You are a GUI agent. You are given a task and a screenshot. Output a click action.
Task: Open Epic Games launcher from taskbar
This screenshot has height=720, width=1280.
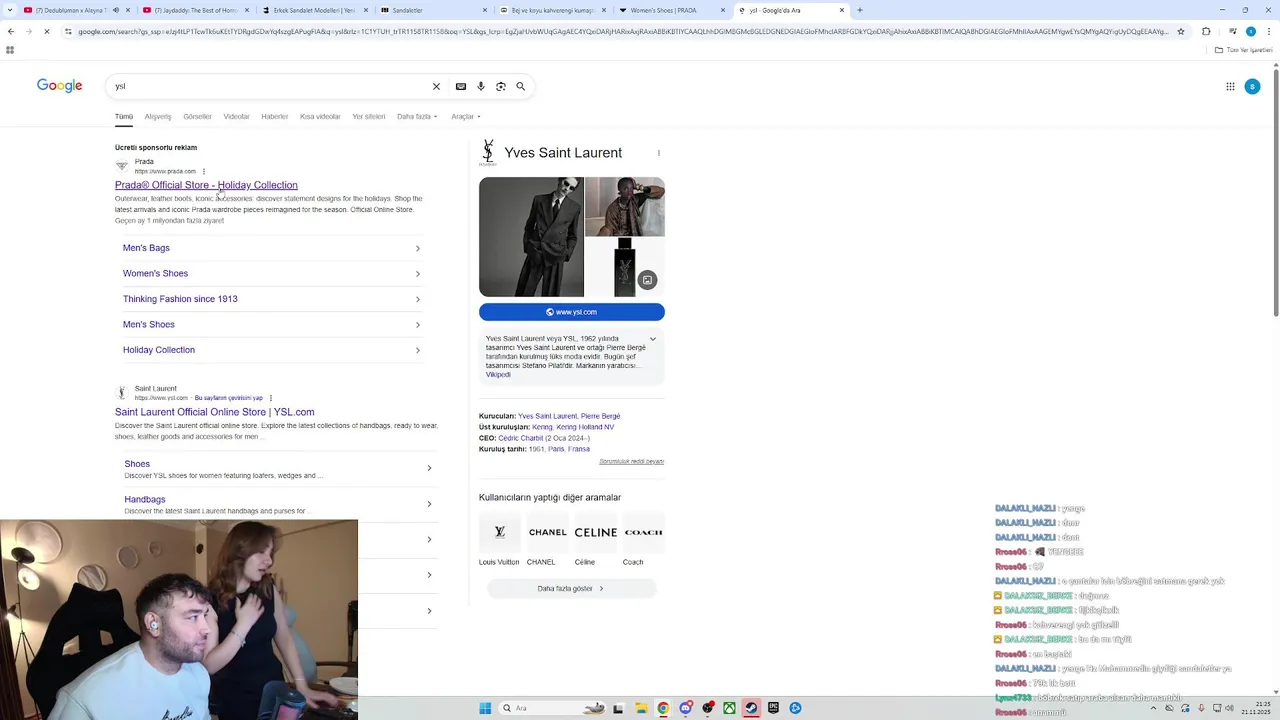[773, 708]
